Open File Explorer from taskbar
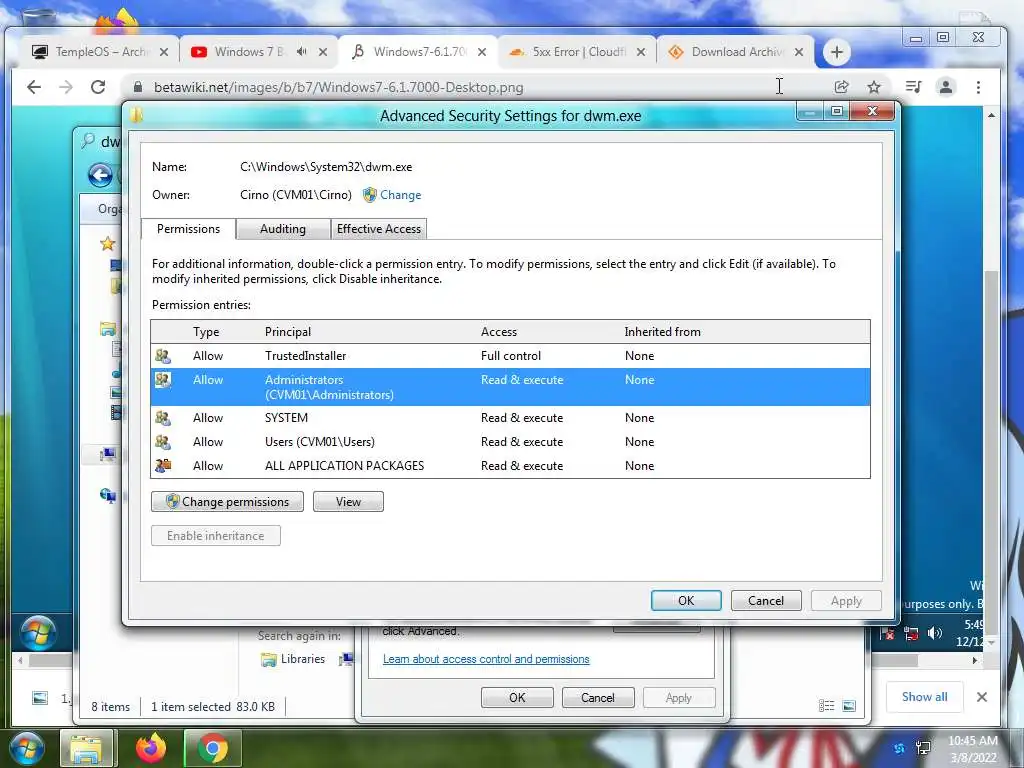The image size is (1024, 768). point(87,748)
